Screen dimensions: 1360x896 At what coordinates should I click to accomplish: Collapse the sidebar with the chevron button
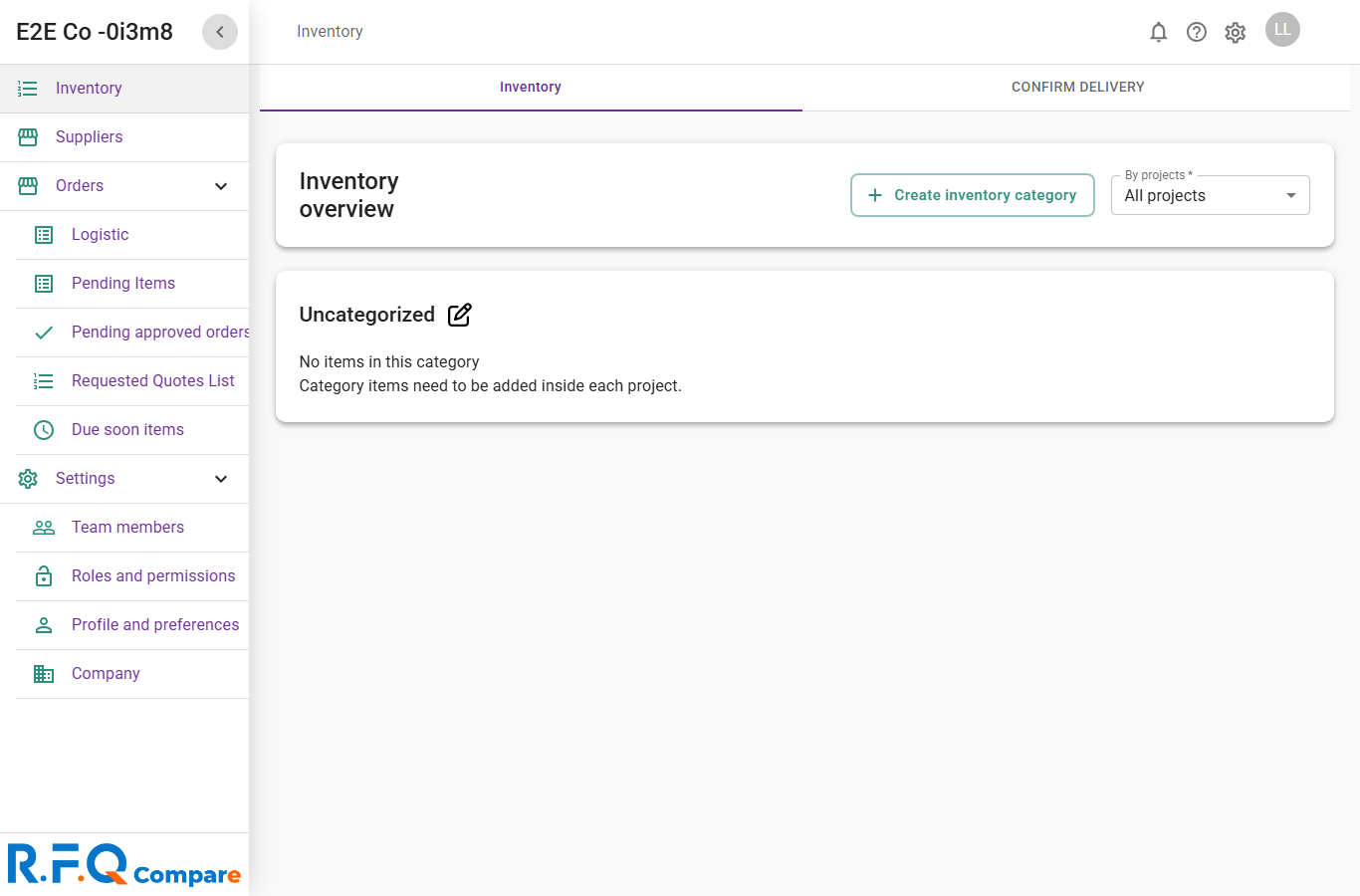(220, 32)
